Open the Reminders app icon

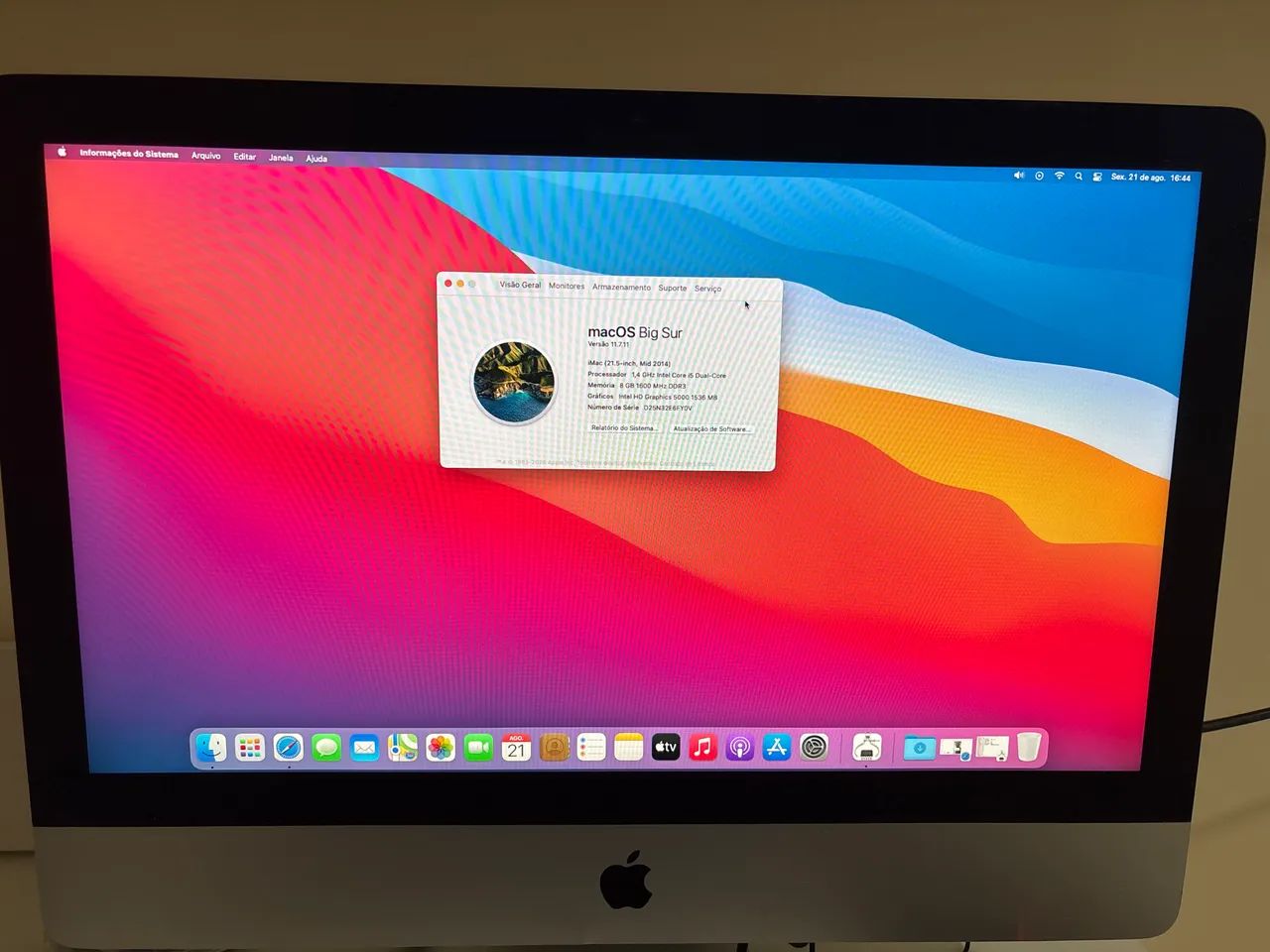pyautogui.click(x=591, y=748)
